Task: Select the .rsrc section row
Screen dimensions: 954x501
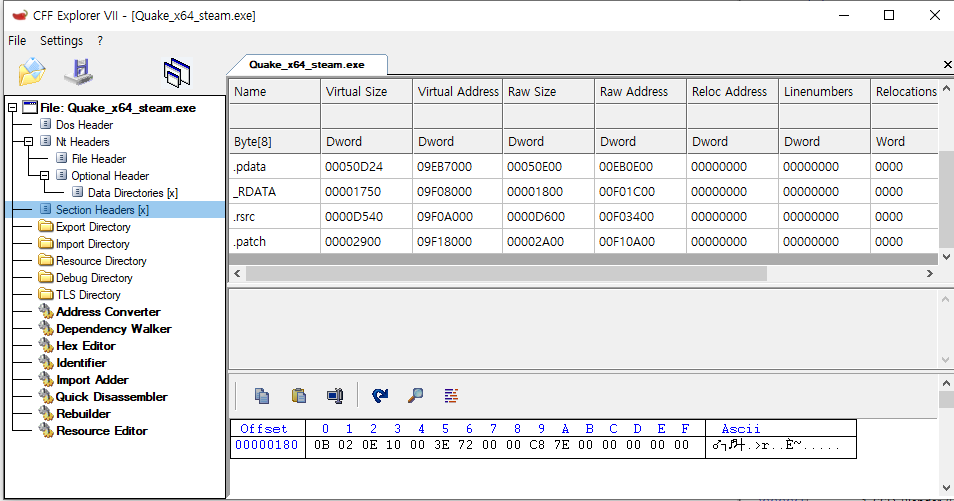Action: point(583,217)
